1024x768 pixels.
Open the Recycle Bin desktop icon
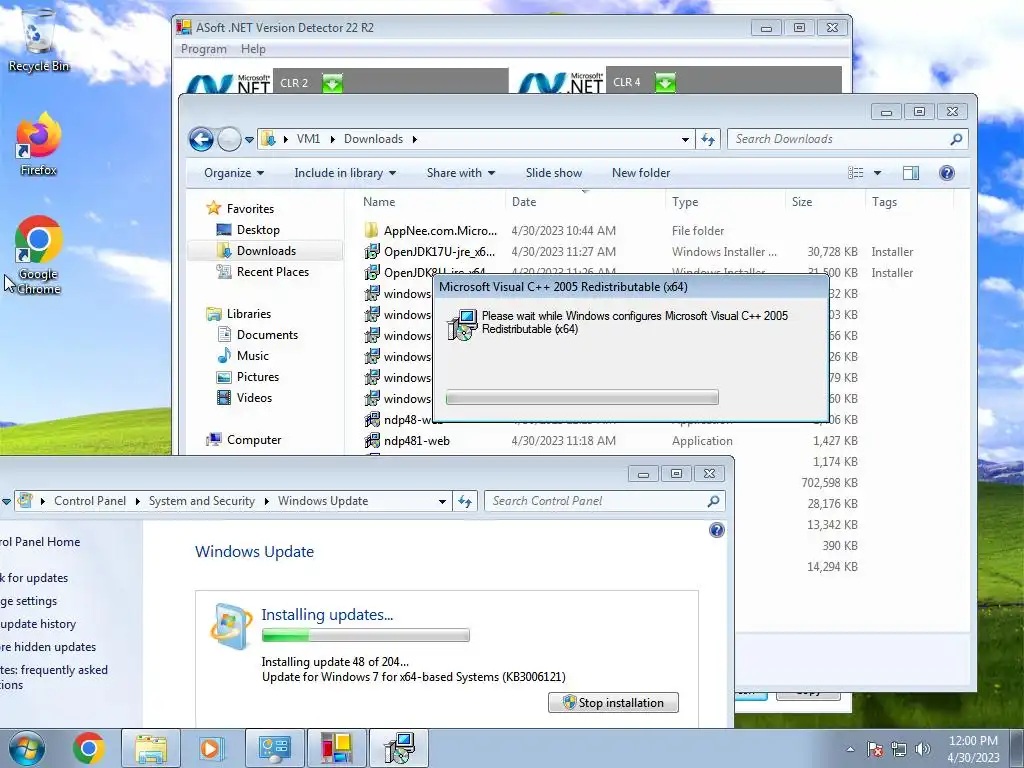[39, 40]
